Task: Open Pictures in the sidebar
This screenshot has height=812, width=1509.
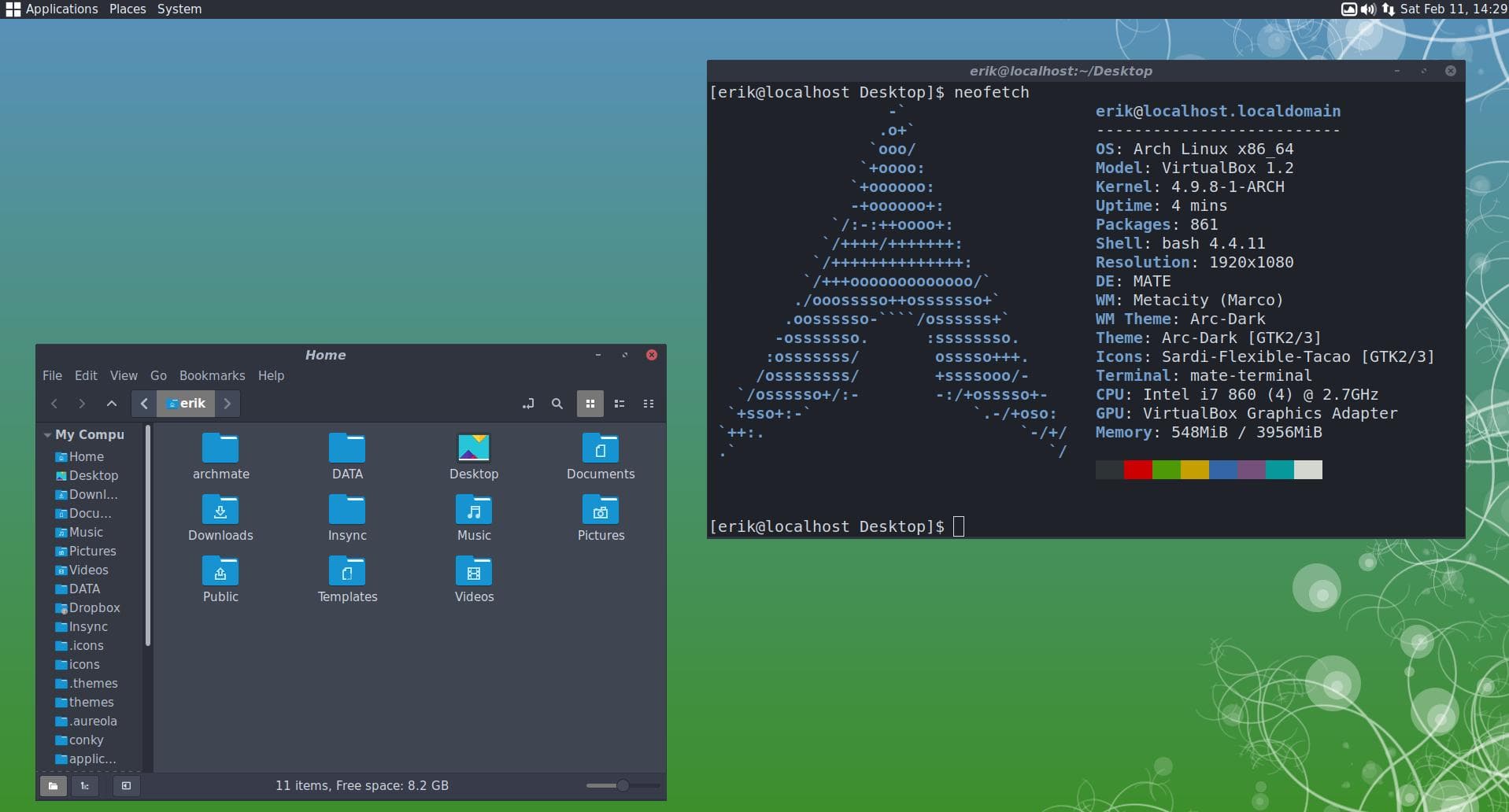Action: point(85,551)
